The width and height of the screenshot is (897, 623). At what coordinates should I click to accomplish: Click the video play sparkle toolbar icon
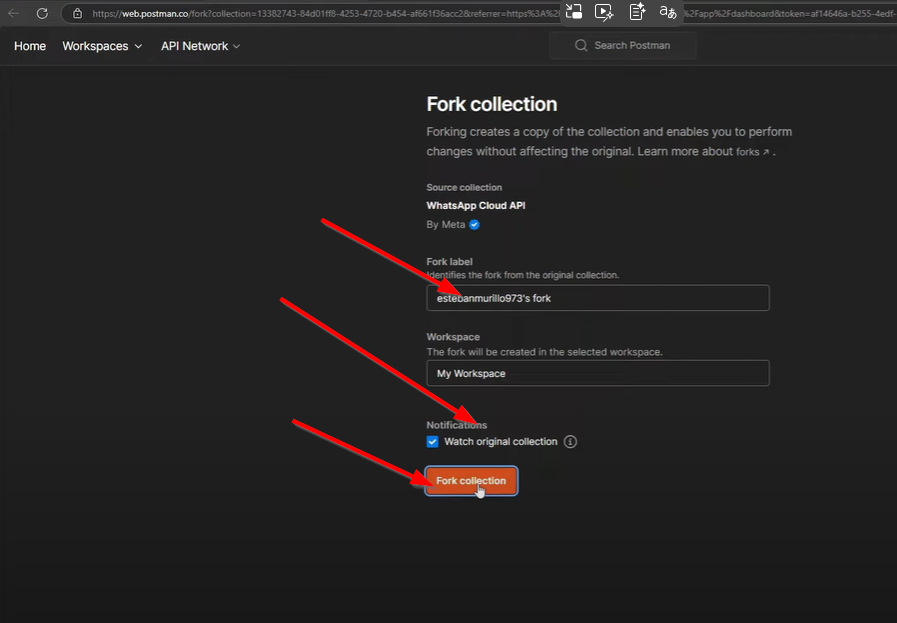pyautogui.click(x=604, y=12)
